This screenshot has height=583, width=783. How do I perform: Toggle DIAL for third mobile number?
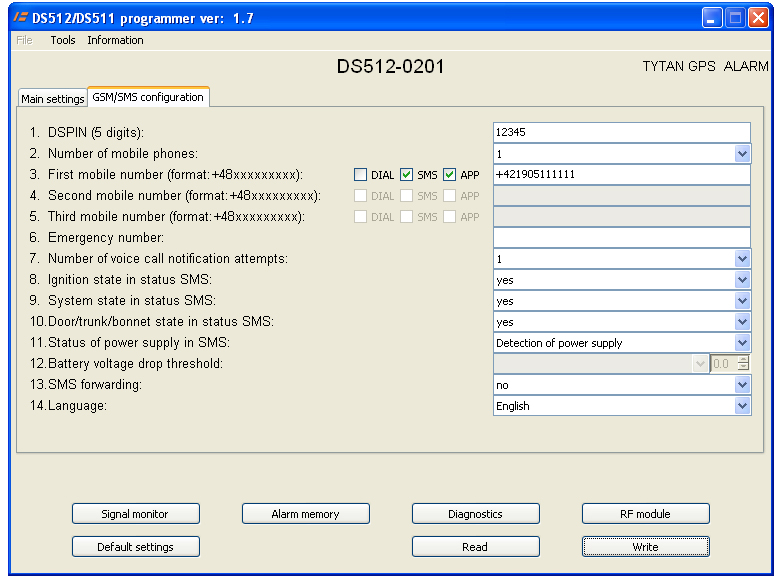(360, 217)
